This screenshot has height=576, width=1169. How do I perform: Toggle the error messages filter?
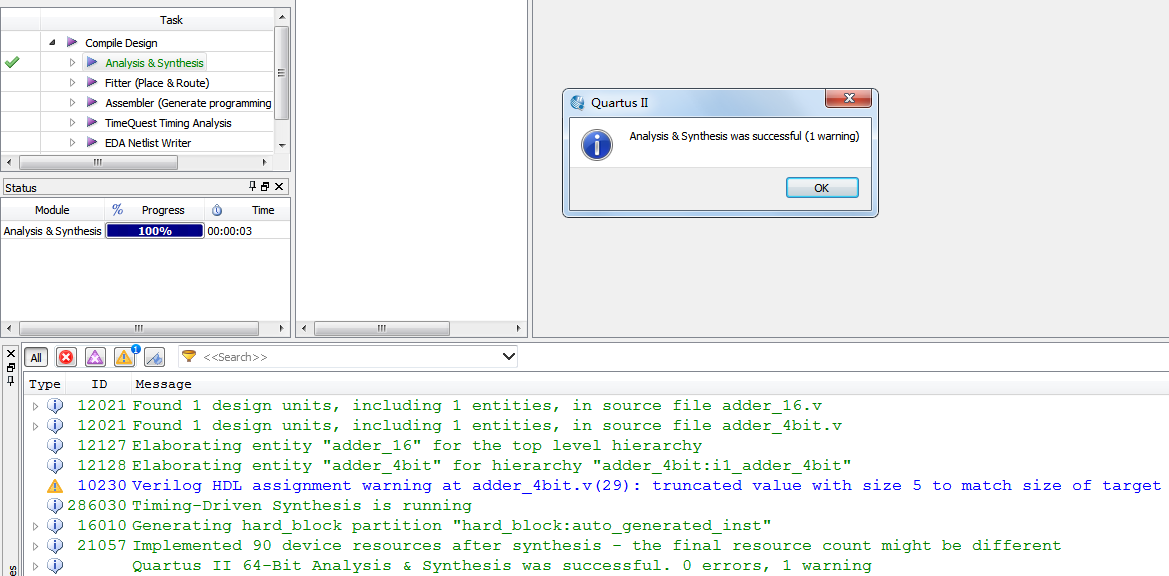[x=66, y=358]
